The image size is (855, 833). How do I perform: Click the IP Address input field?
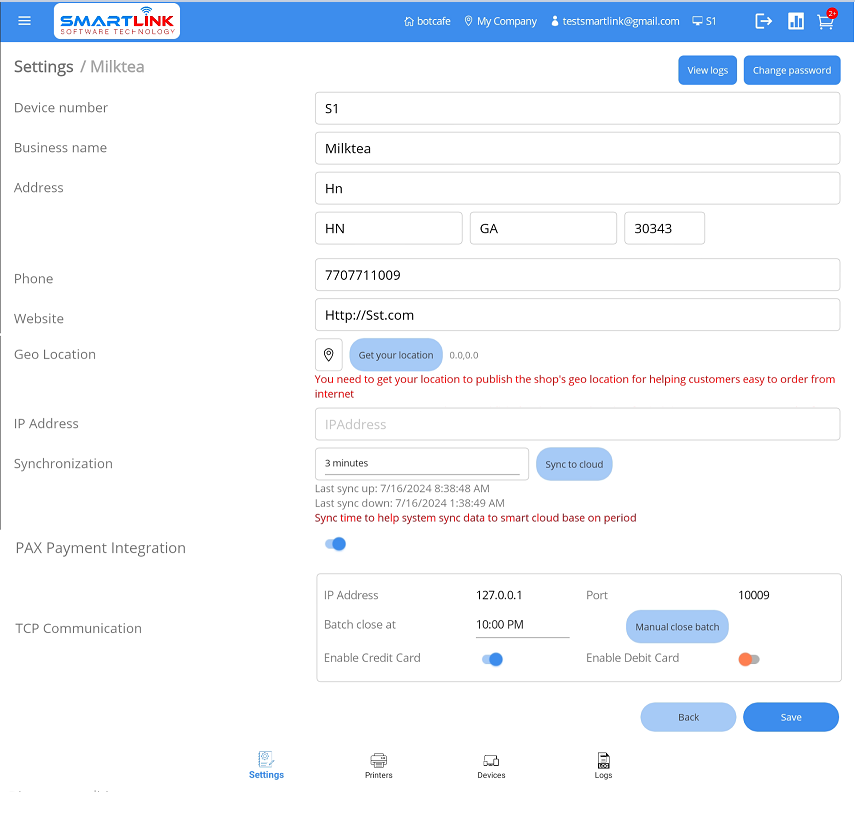(x=577, y=424)
